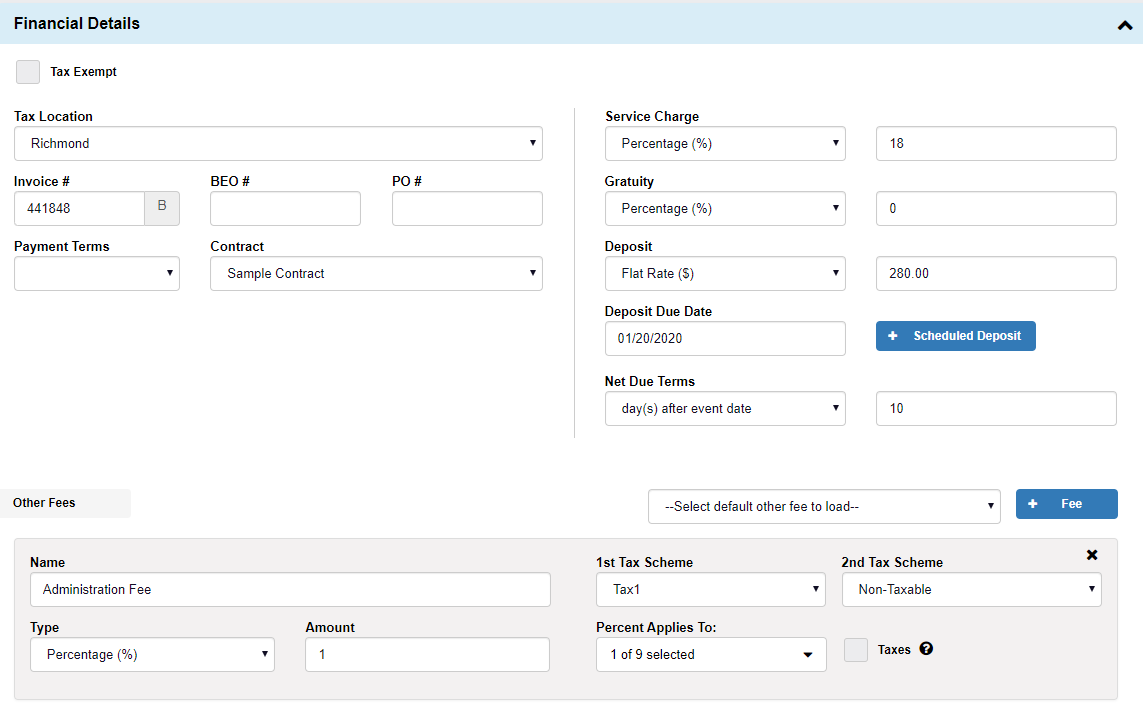
Task: Open the Service Charge type dropdown
Action: pos(725,144)
